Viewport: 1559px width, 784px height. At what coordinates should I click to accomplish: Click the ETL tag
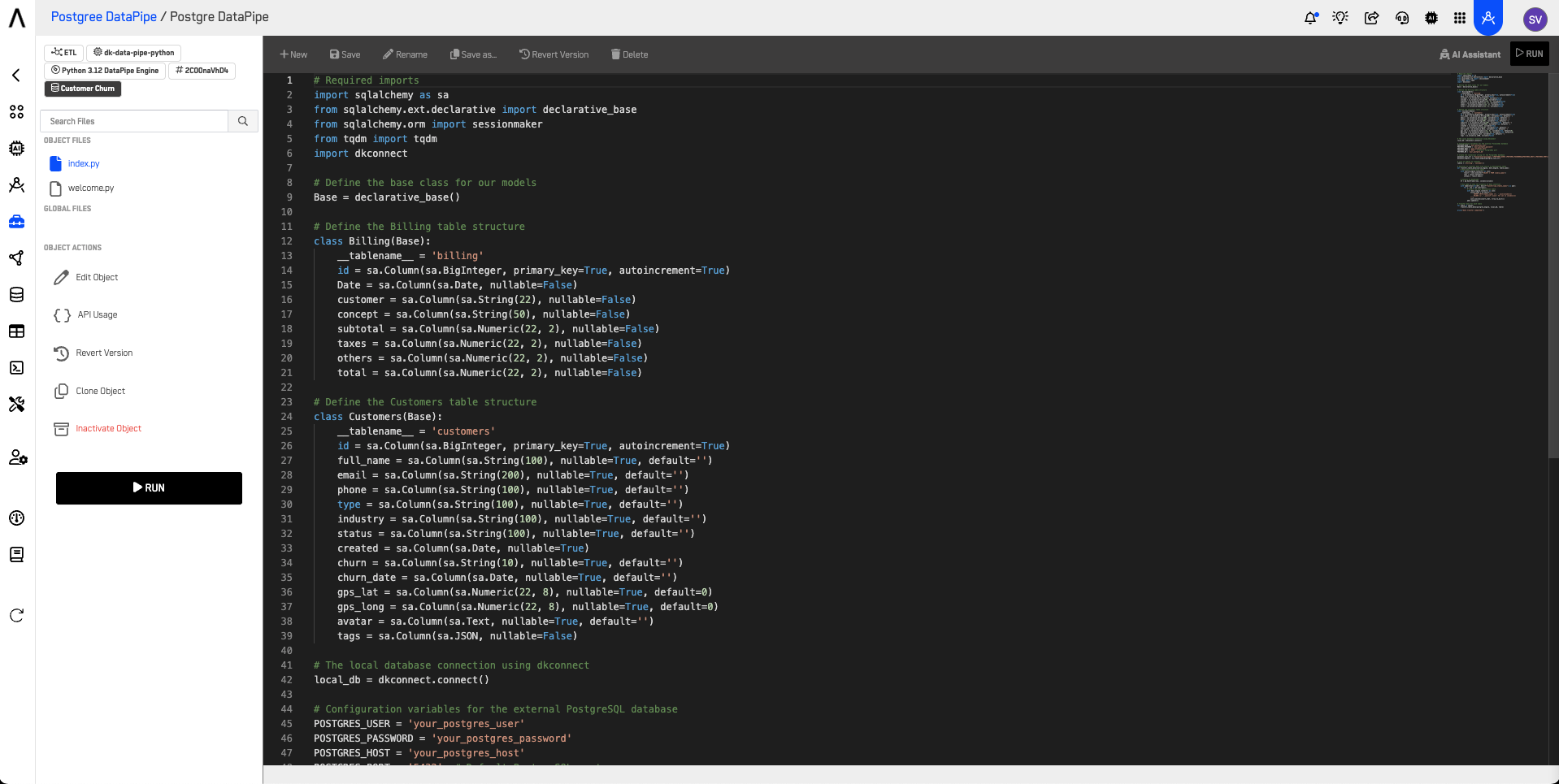pyautogui.click(x=64, y=53)
